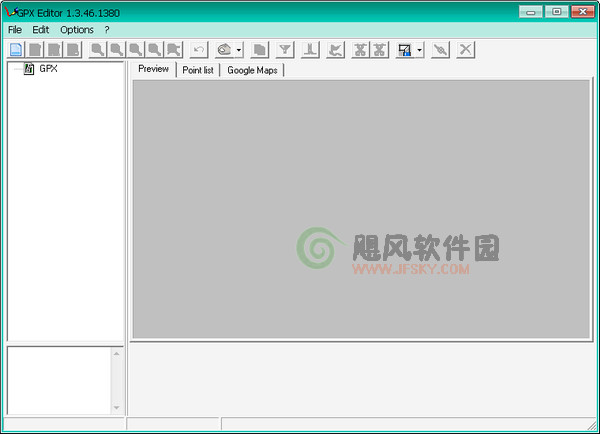The height and width of the screenshot is (434, 600).
Task: Switch to the Google Maps tab
Action: click(252, 70)
